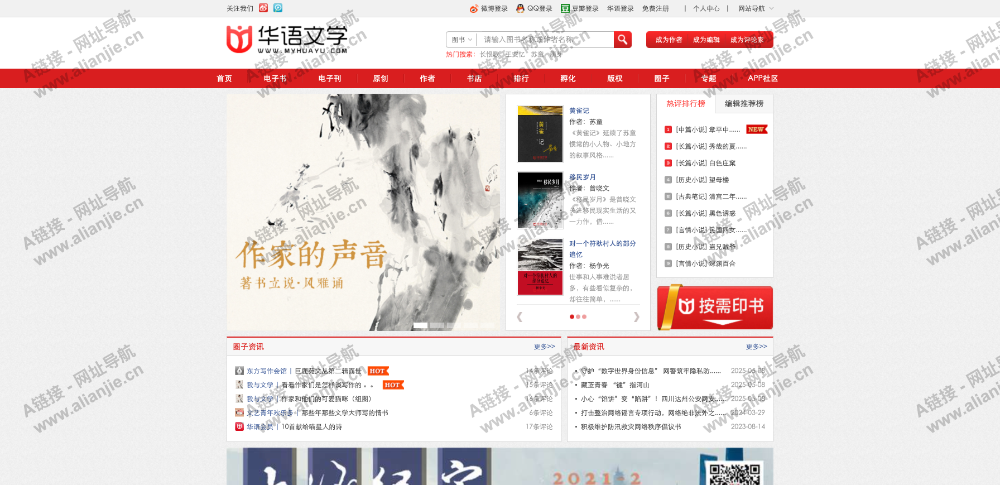Go to previous books with left arrow
The image size is (1000, 485).
point(519,317)
